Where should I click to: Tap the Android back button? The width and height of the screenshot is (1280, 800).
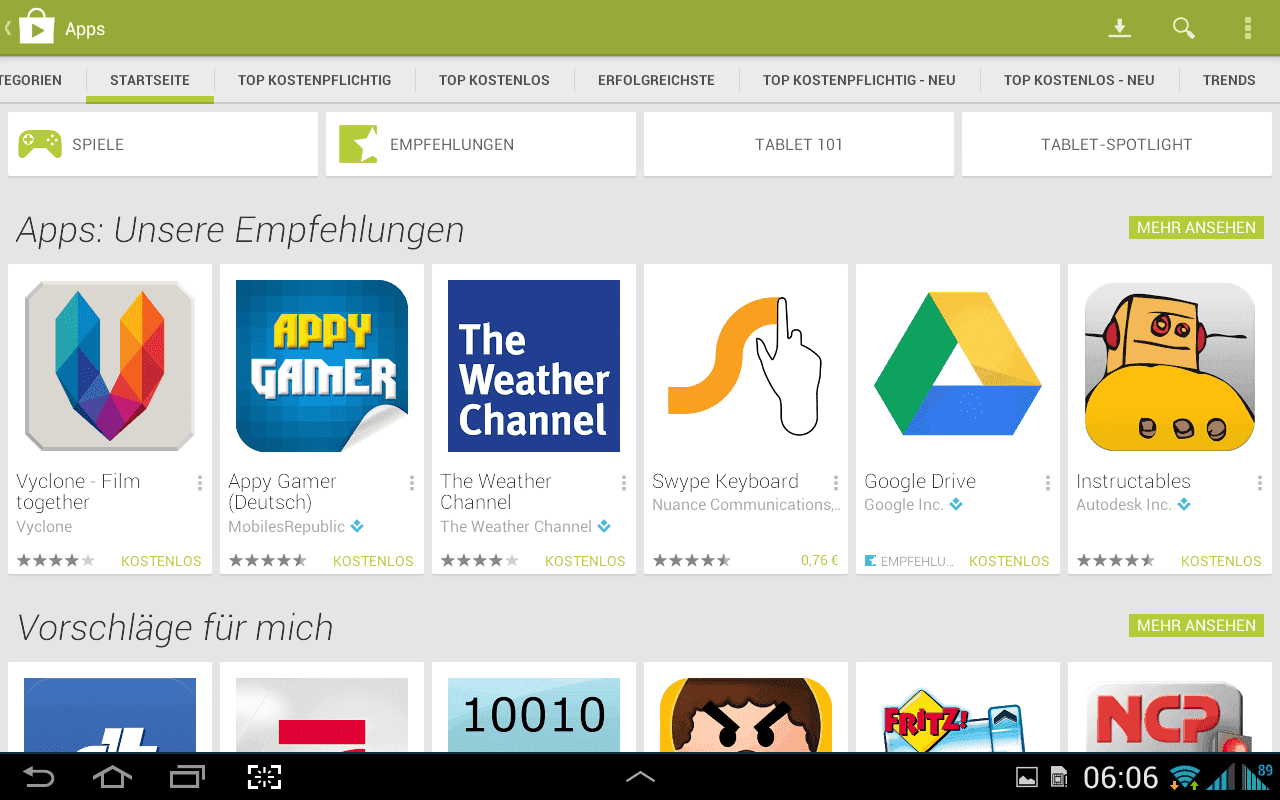tap(38, 777)
